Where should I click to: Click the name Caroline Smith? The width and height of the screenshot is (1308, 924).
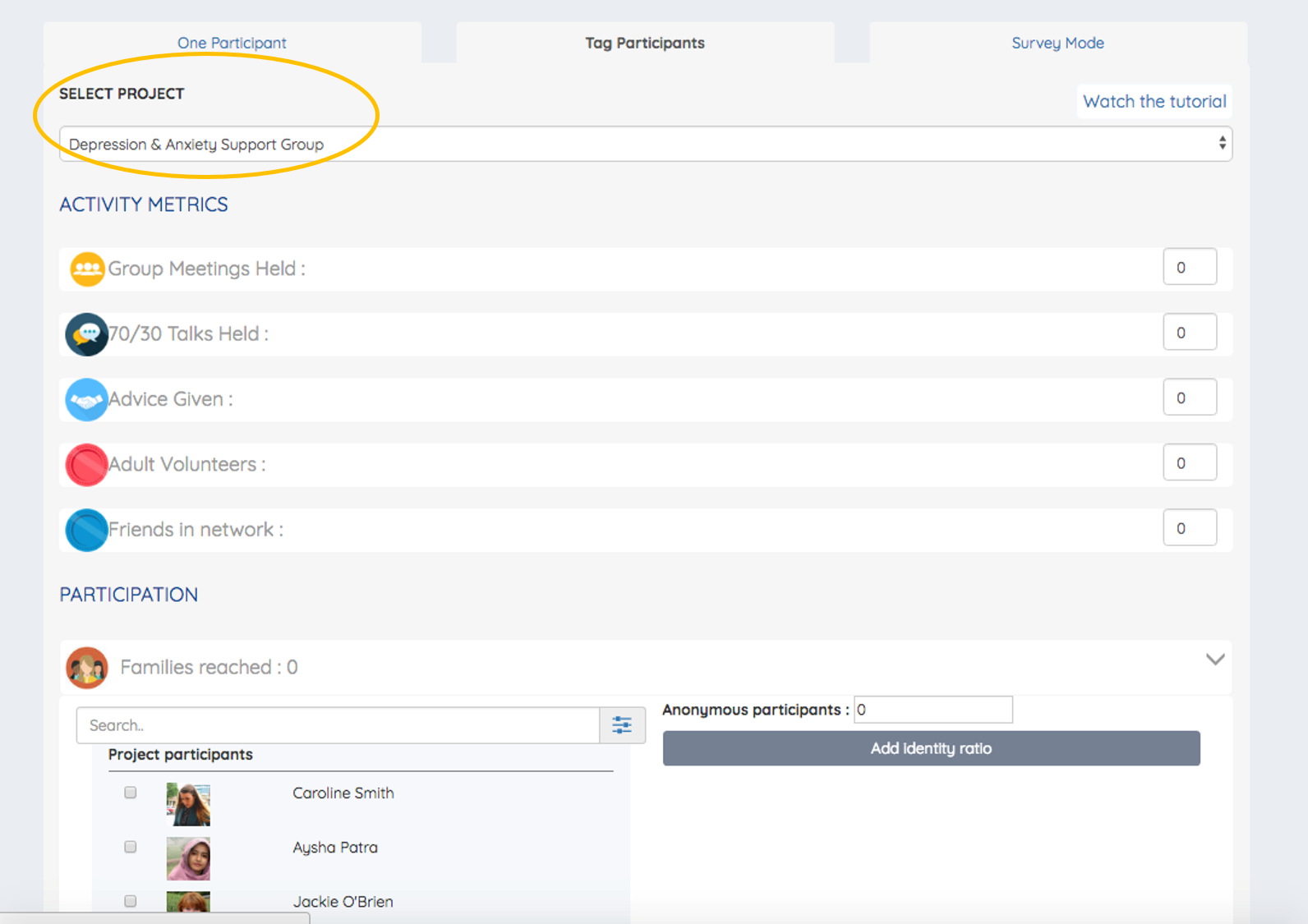click(x=343, y=793)
